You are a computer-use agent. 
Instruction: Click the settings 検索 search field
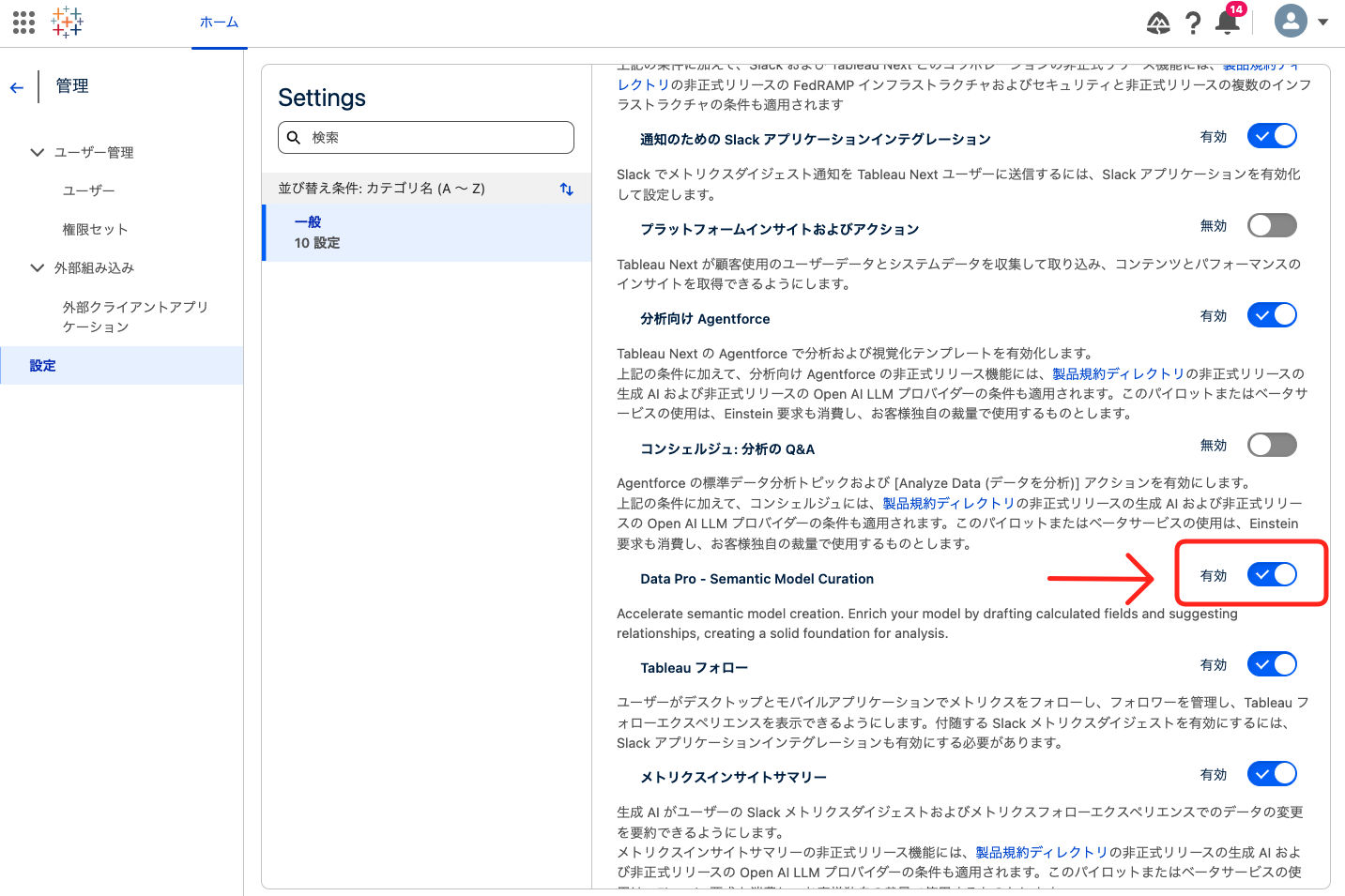(x=426, y=137)
